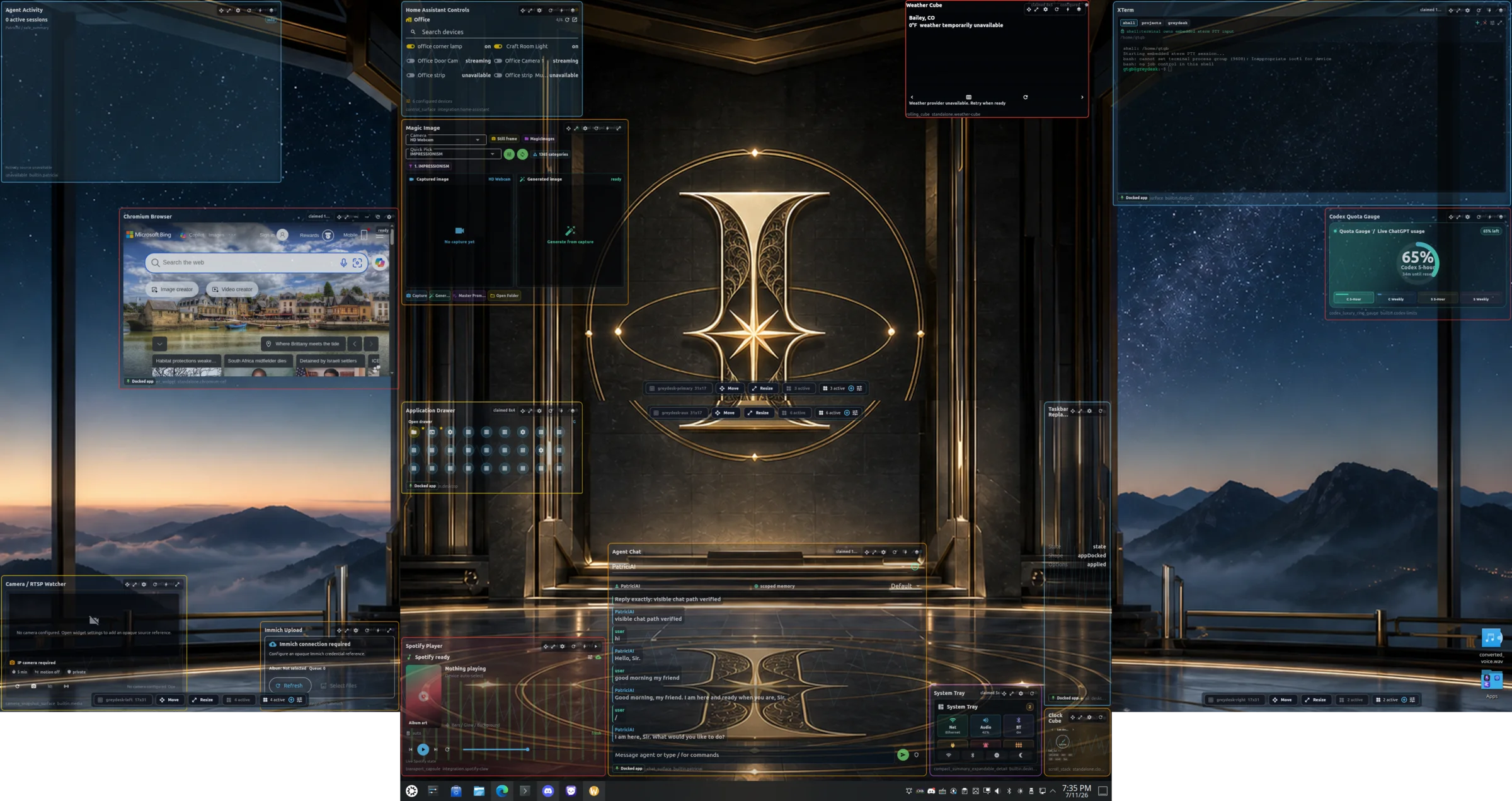Open the Quick Pick IMPRESSIONISM dropdown
Screen dimensions: 1512x801
(454, 154)
